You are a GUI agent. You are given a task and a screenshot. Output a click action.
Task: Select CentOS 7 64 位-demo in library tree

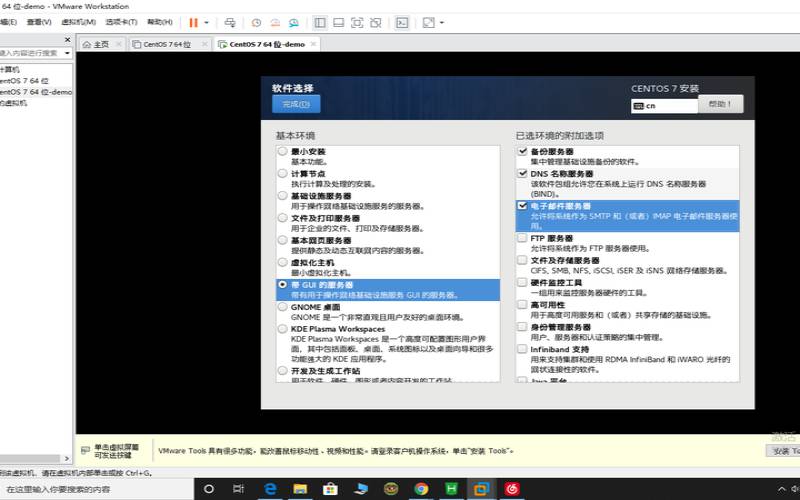[36, 92]
